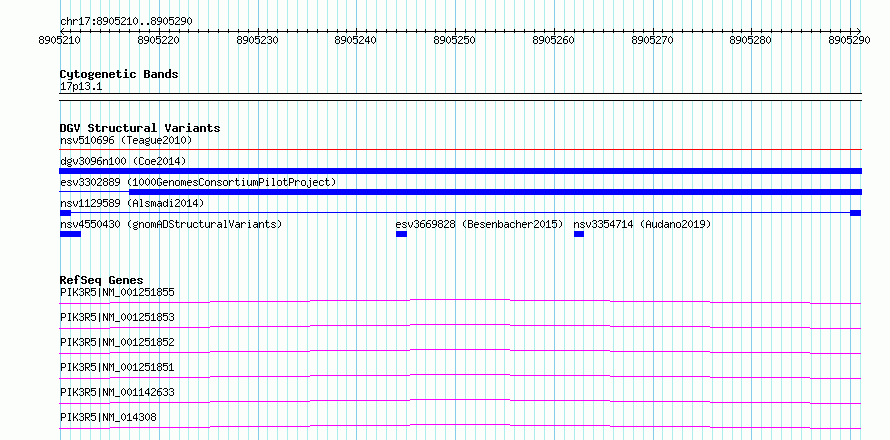Open nsv510696 (Teague2010) variant label
The width and height of the screenshot is (890, 440).
[126, 140]
